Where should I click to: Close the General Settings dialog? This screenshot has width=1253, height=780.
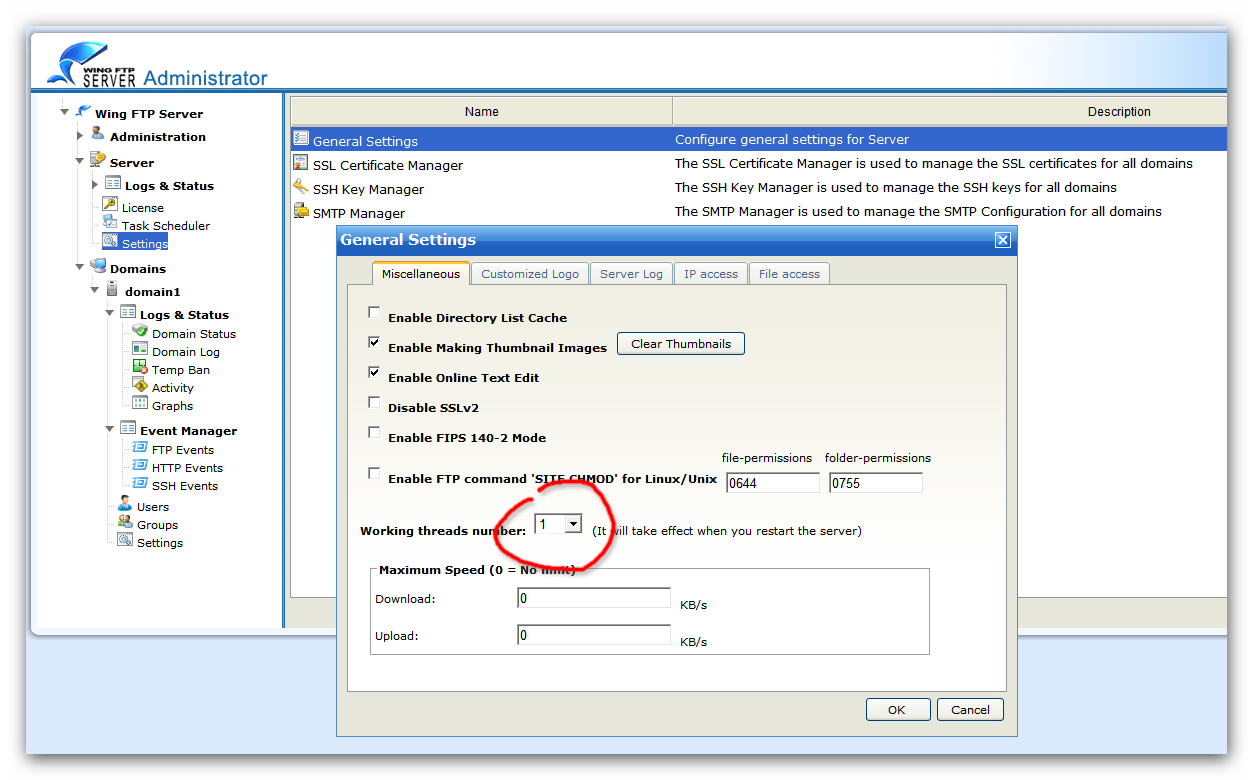(x=1003, y=240)
